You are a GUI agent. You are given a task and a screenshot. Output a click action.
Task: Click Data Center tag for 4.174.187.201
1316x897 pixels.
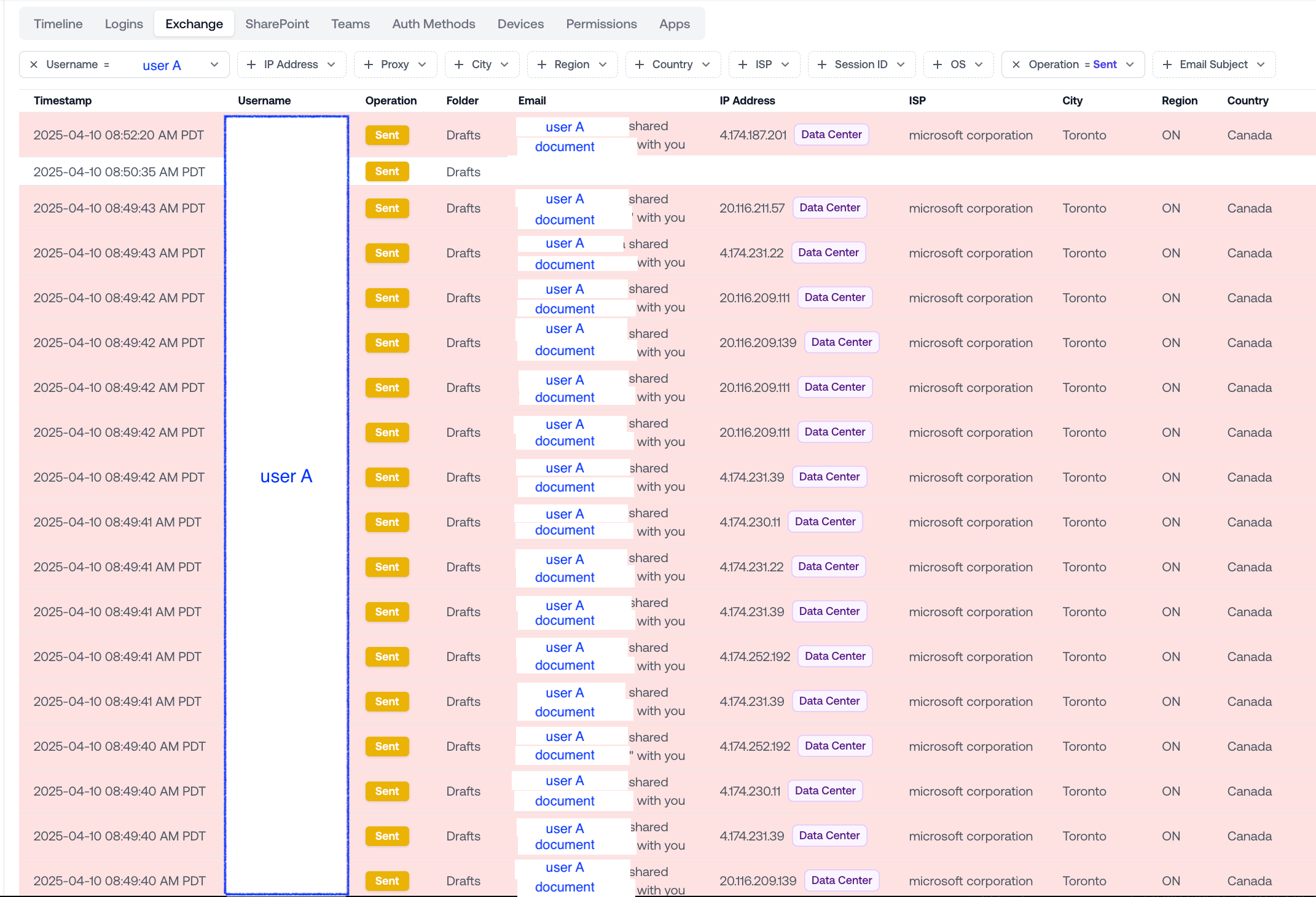[x=831, y=135]
